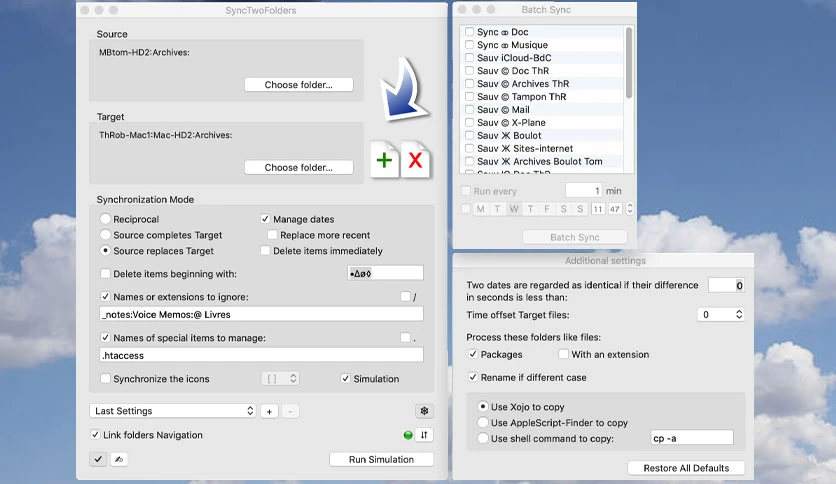This screenshot has height=484, width=836.
Task: Toggle the Manage dates checkbox
Action: [265, 219]
